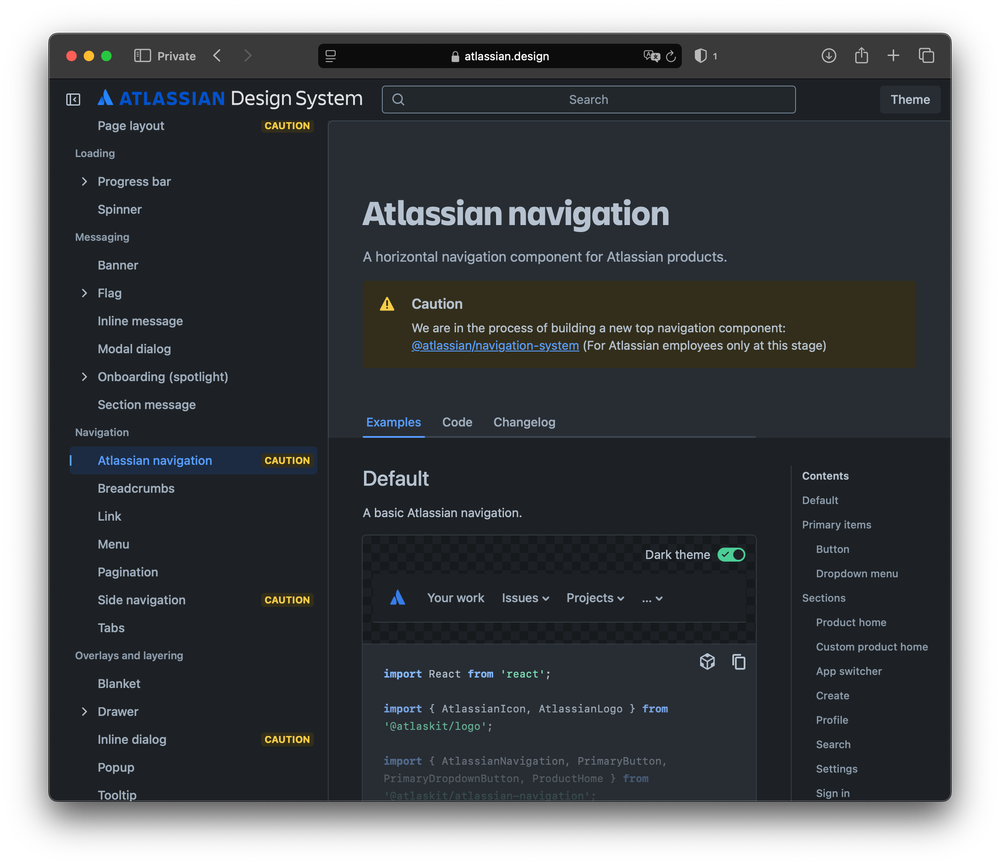
Task: Click the search magnifier icon
Action: [x=397, y=99]
